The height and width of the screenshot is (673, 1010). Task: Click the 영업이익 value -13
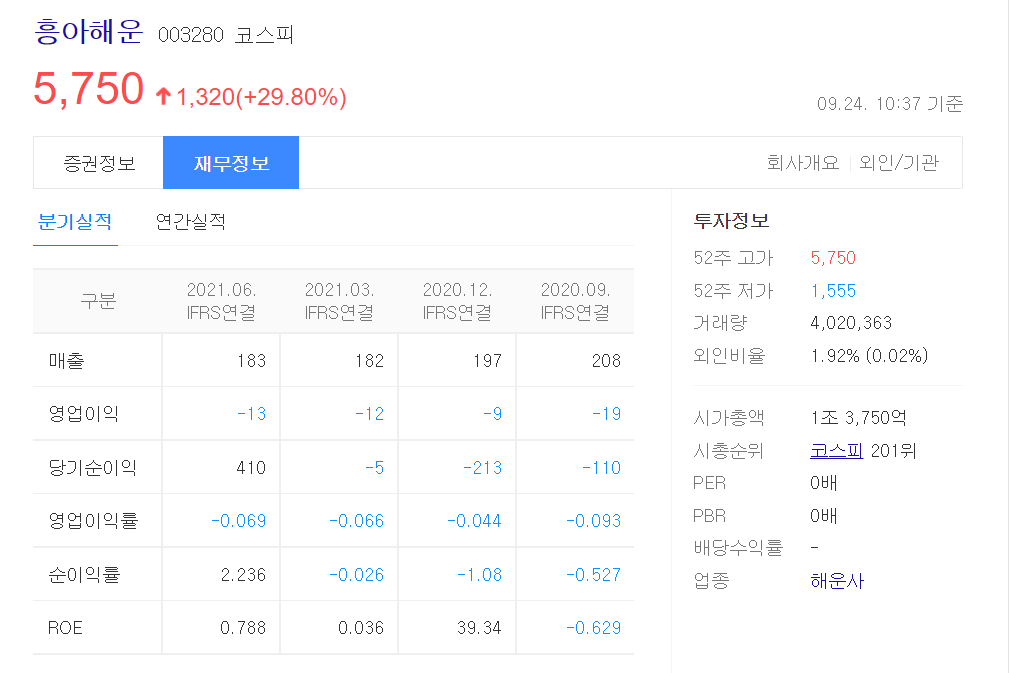(251, 413)
